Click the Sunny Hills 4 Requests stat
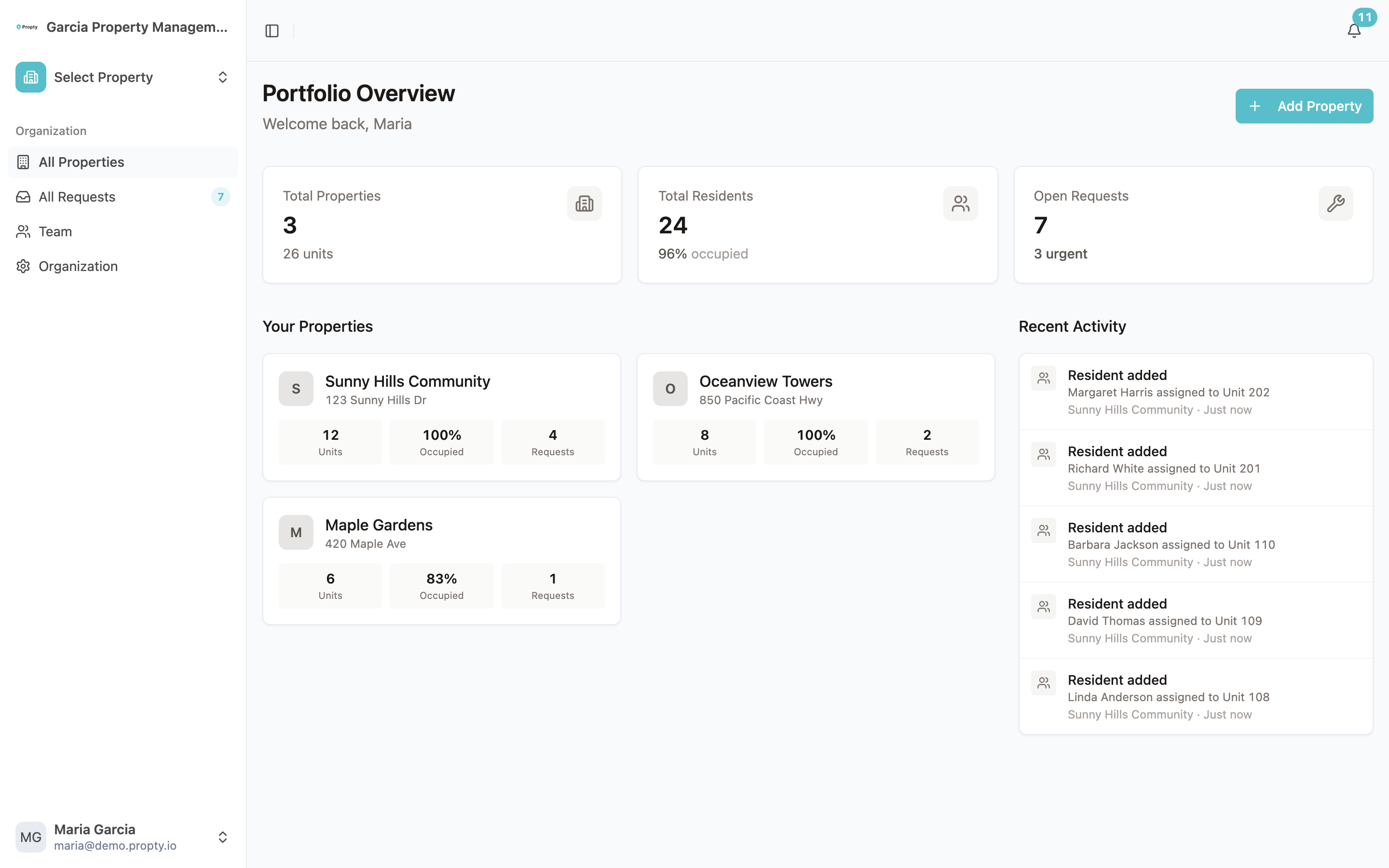 (553, 442)
